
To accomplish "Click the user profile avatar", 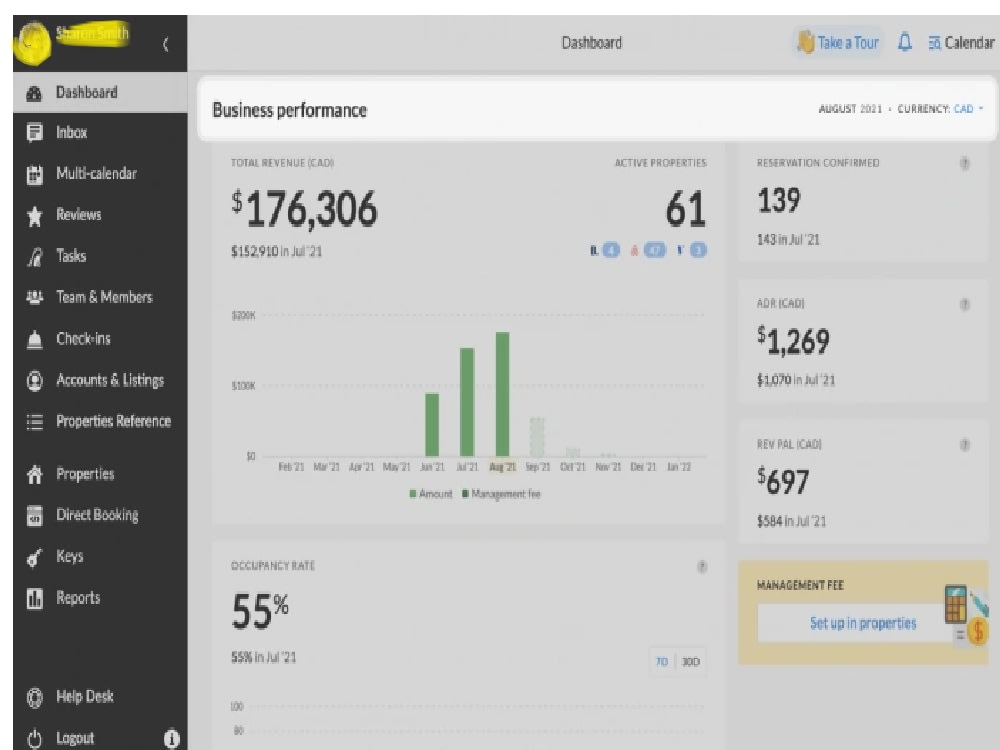I will pos(33,42).
